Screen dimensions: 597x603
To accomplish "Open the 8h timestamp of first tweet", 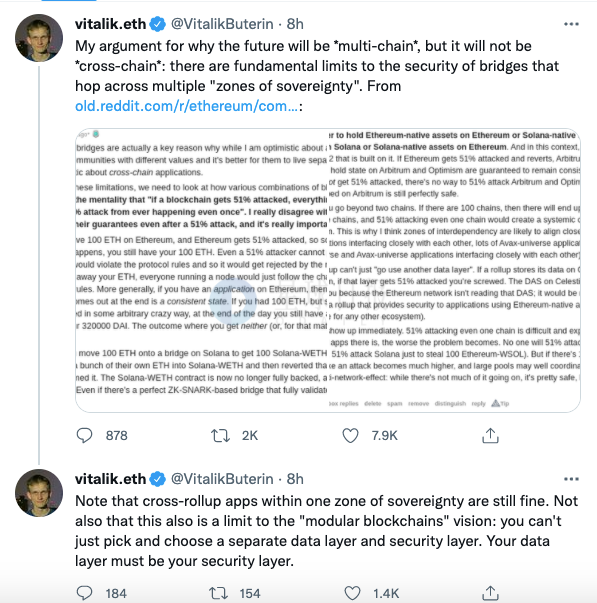I will 295,24.
